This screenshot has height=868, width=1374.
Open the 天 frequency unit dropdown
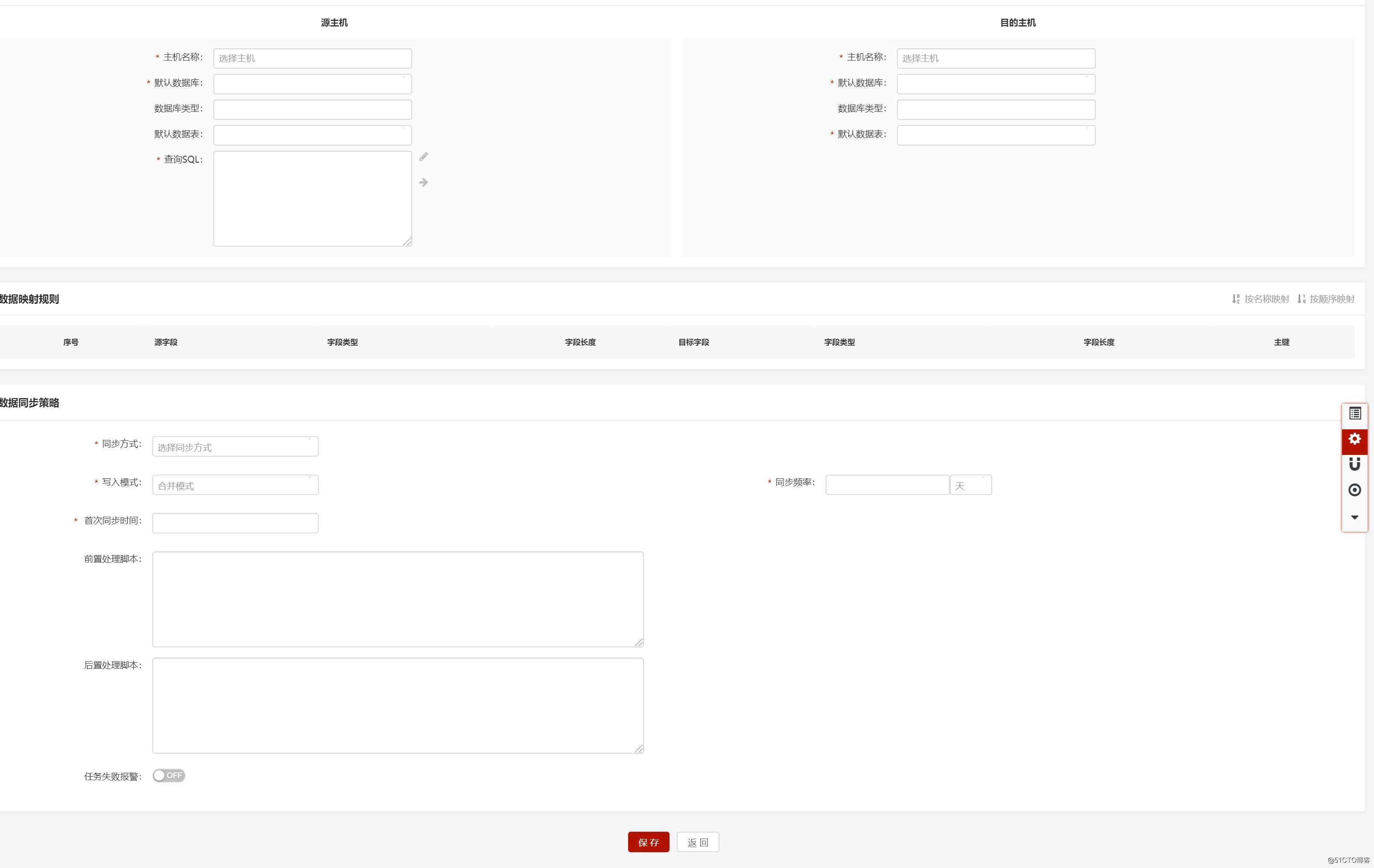coord(971,484)
